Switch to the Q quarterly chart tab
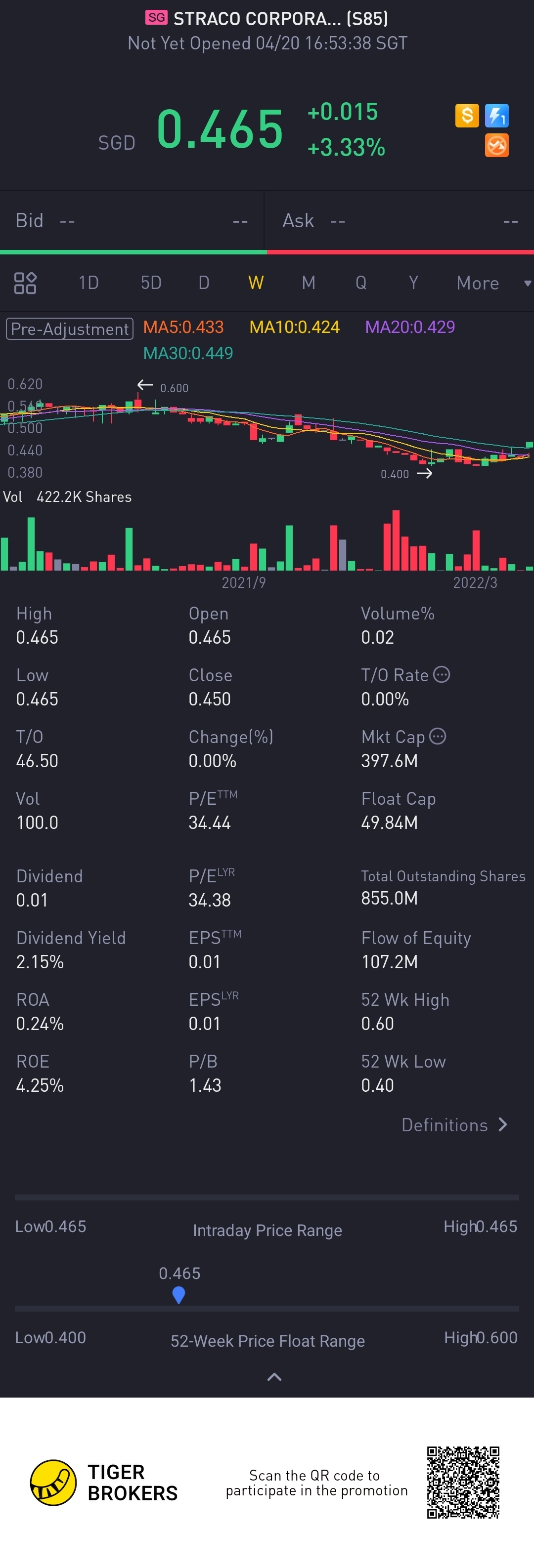Image resolution: width=534 pixels, height=1568 pixels. (361, 283)
